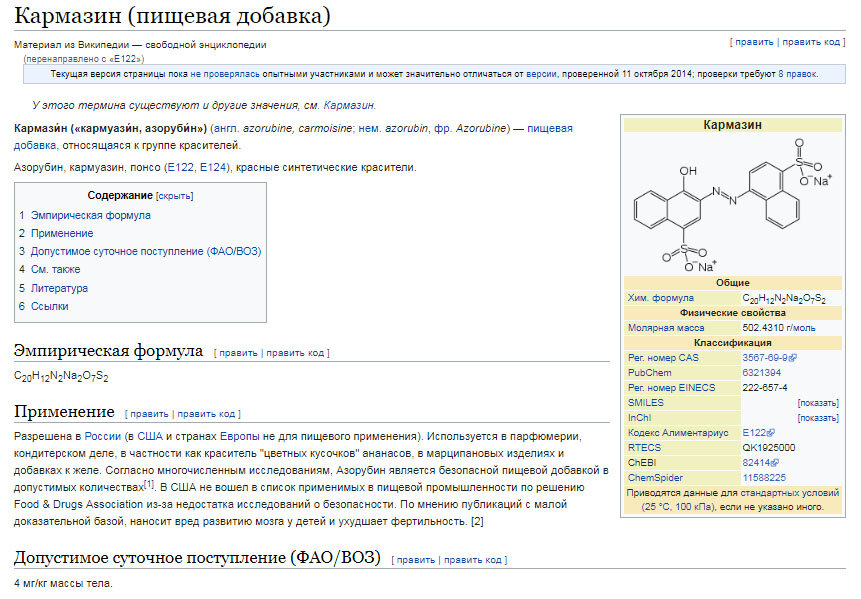Open ChemSpider entry 11588225

(x=765, y=477)
